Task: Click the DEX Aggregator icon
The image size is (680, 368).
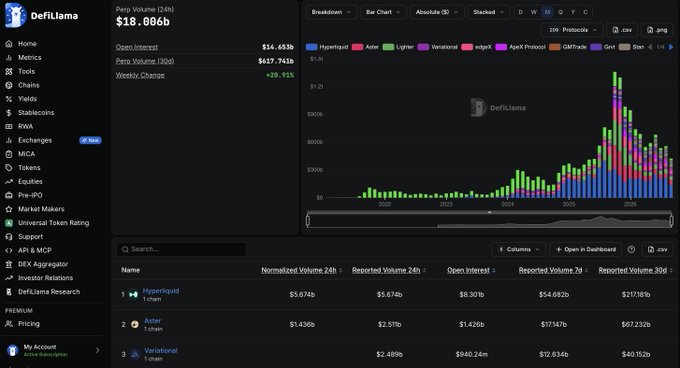Action: click(x=9, y=264)
